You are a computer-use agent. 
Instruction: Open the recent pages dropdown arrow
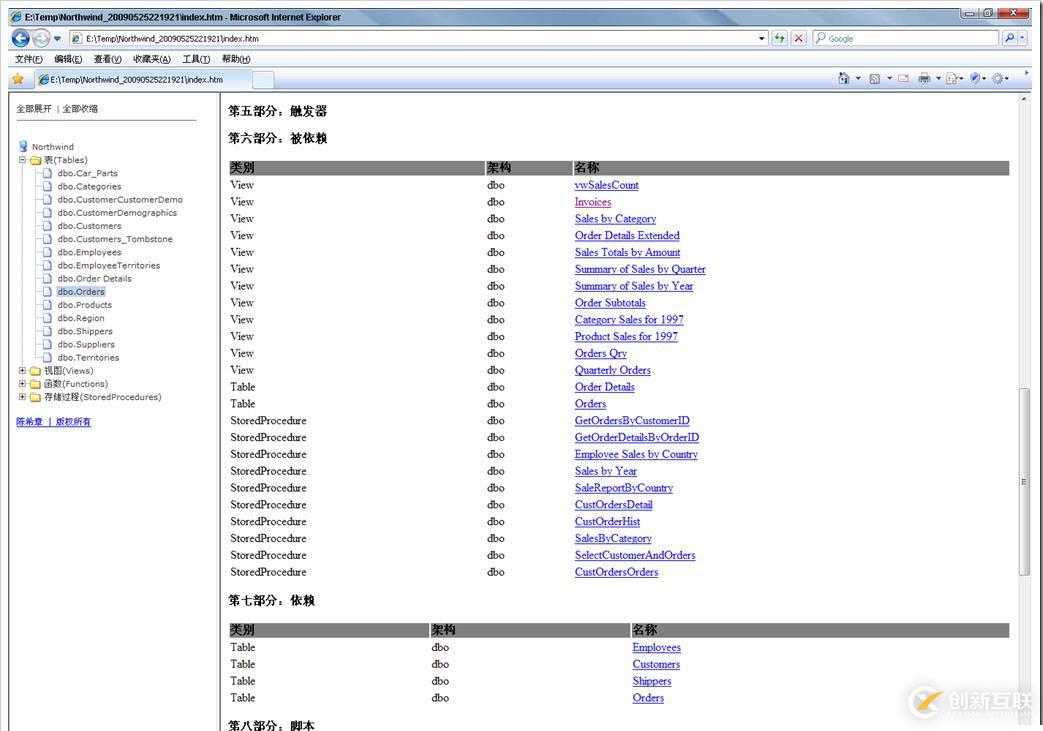point(57,39)
